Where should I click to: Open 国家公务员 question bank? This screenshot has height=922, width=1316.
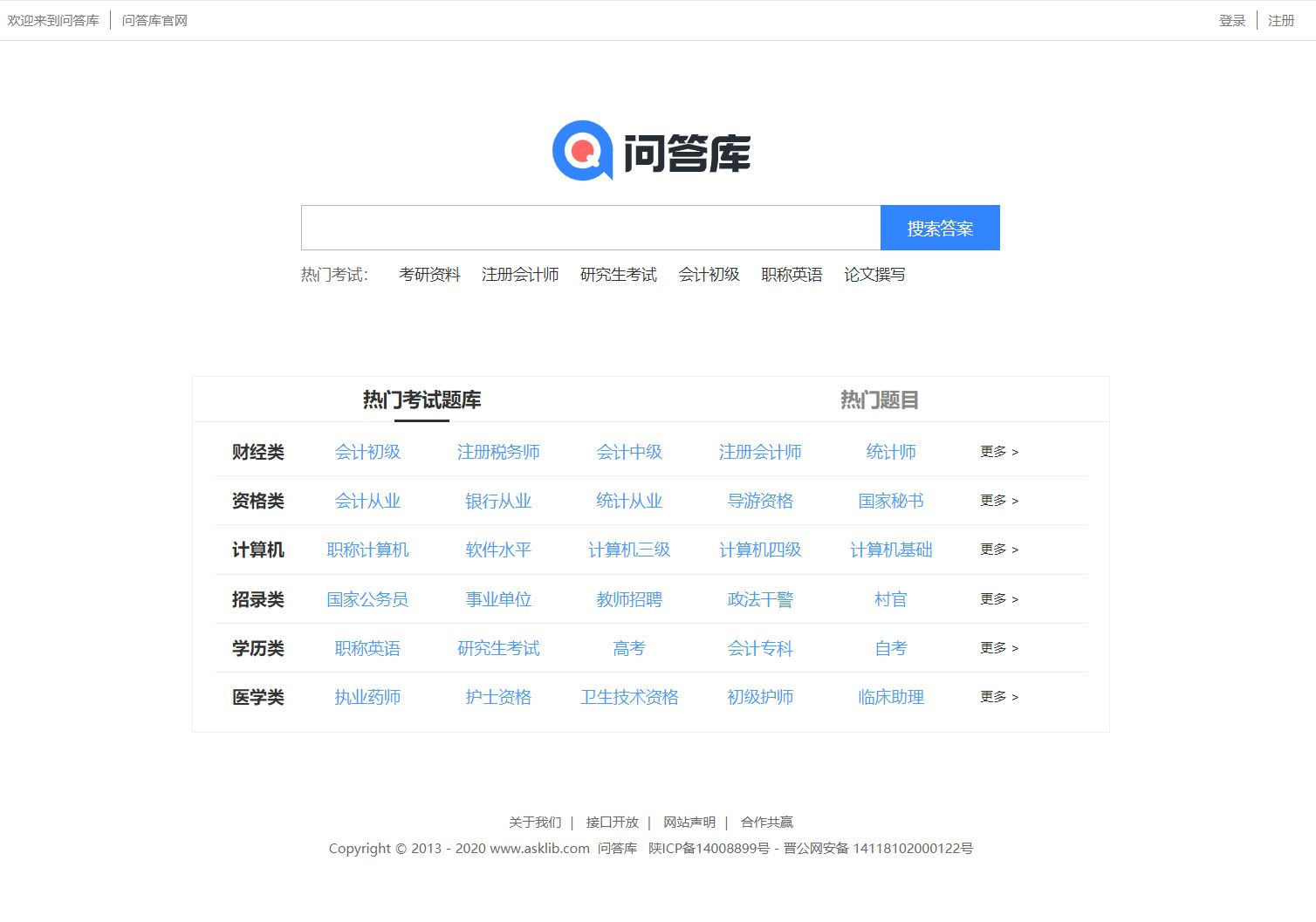tap(367, 599)
